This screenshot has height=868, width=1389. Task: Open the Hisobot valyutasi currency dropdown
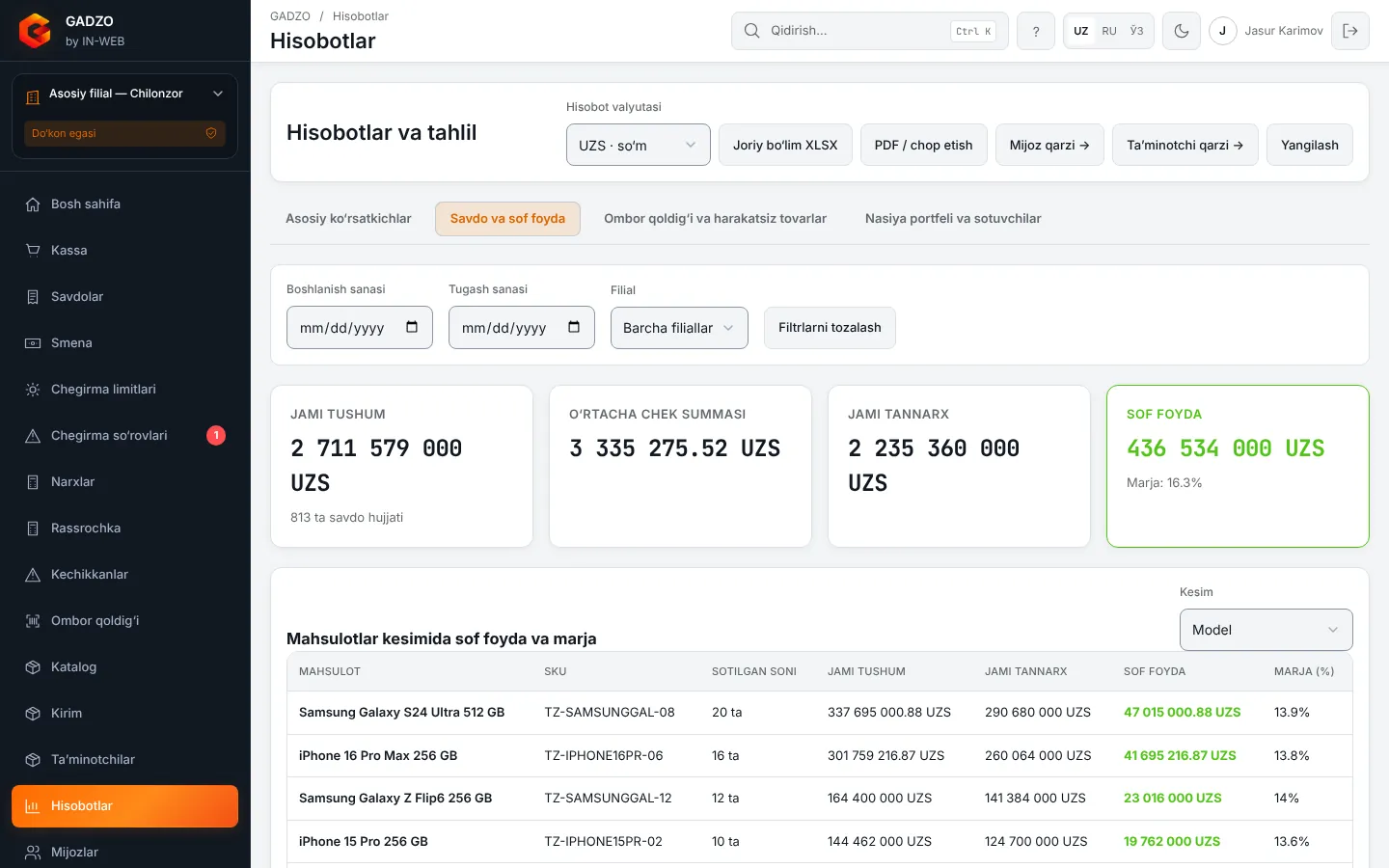pos(639,145)
